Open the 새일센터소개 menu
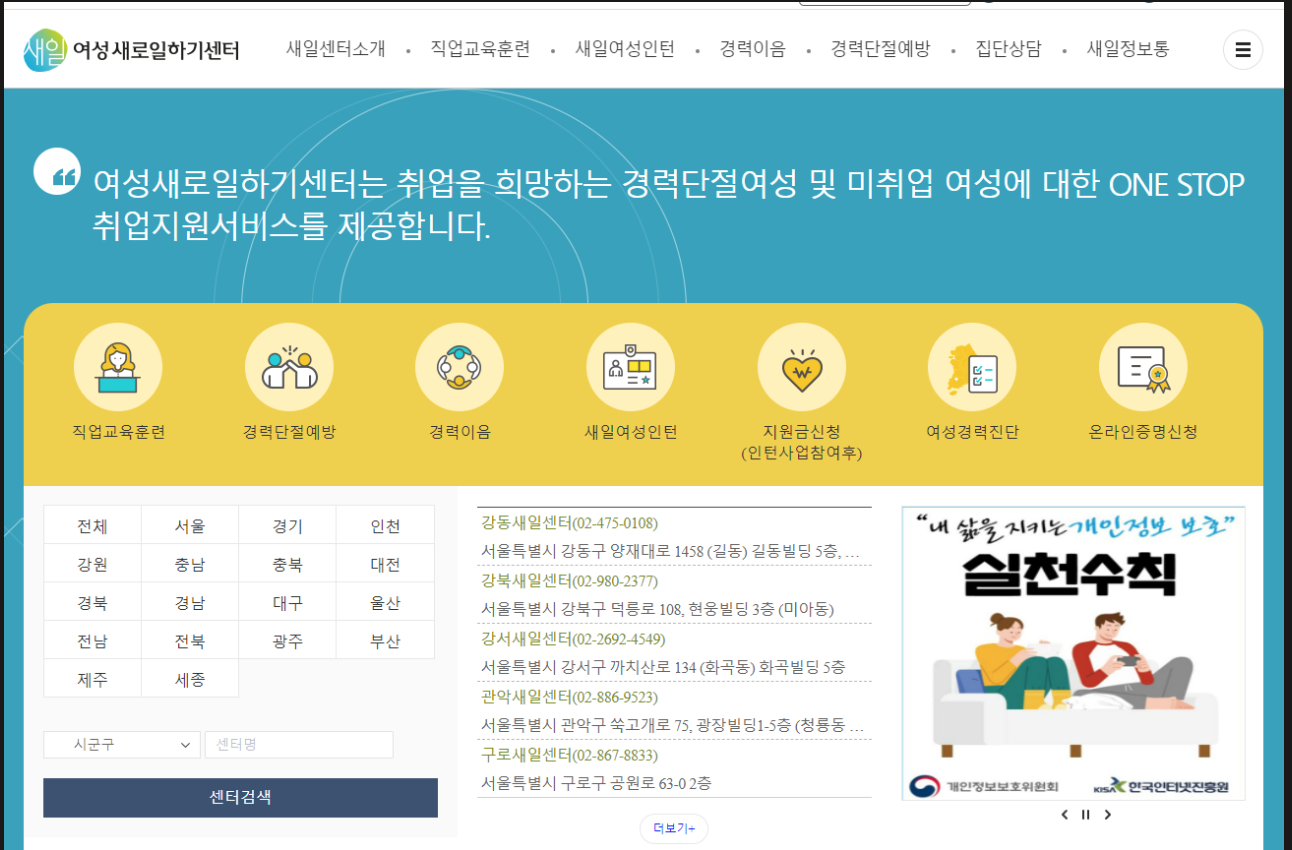This screenshot has width=1292, height=850. pyautogui.click(x=335, y=49)
